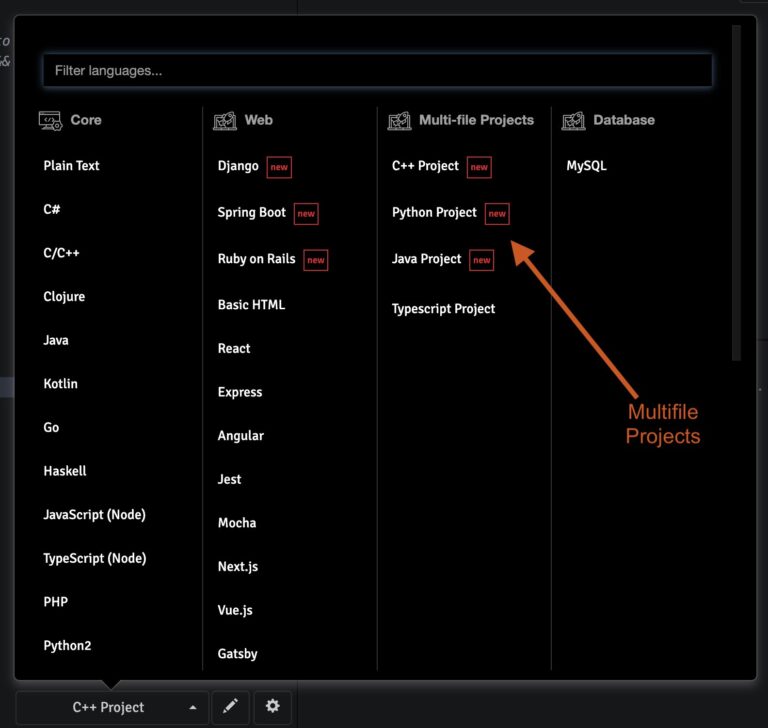The width and height of the screenshot is (768, 728).
Task: Click the Database category icon
Action: click(574, 121)
